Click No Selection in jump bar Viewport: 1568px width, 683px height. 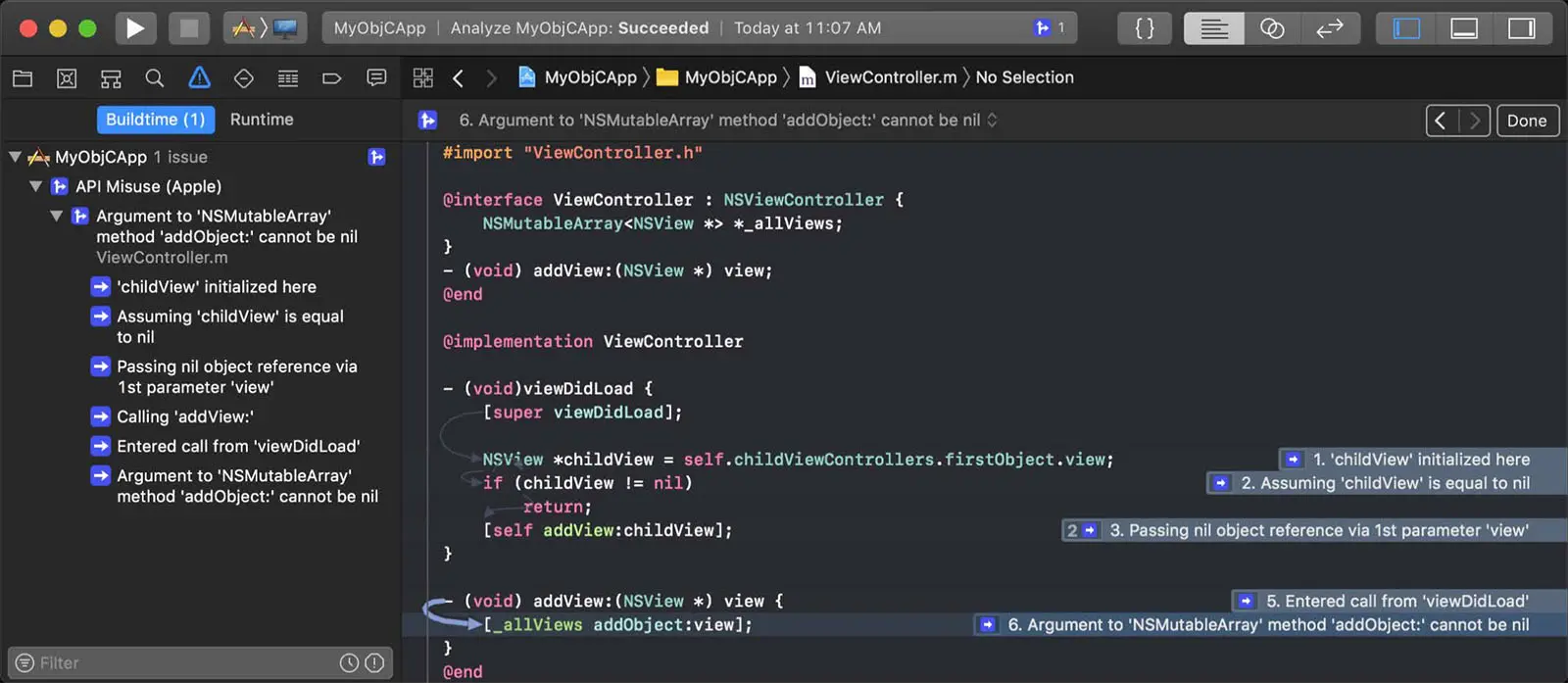point(1024,77)
